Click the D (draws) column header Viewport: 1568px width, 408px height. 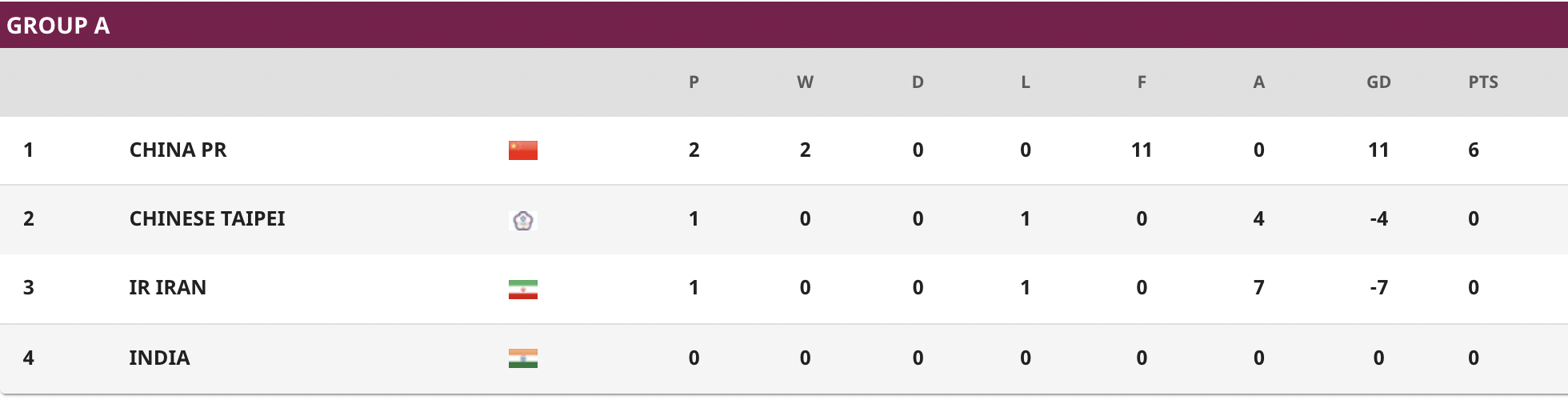click(918, 82)
